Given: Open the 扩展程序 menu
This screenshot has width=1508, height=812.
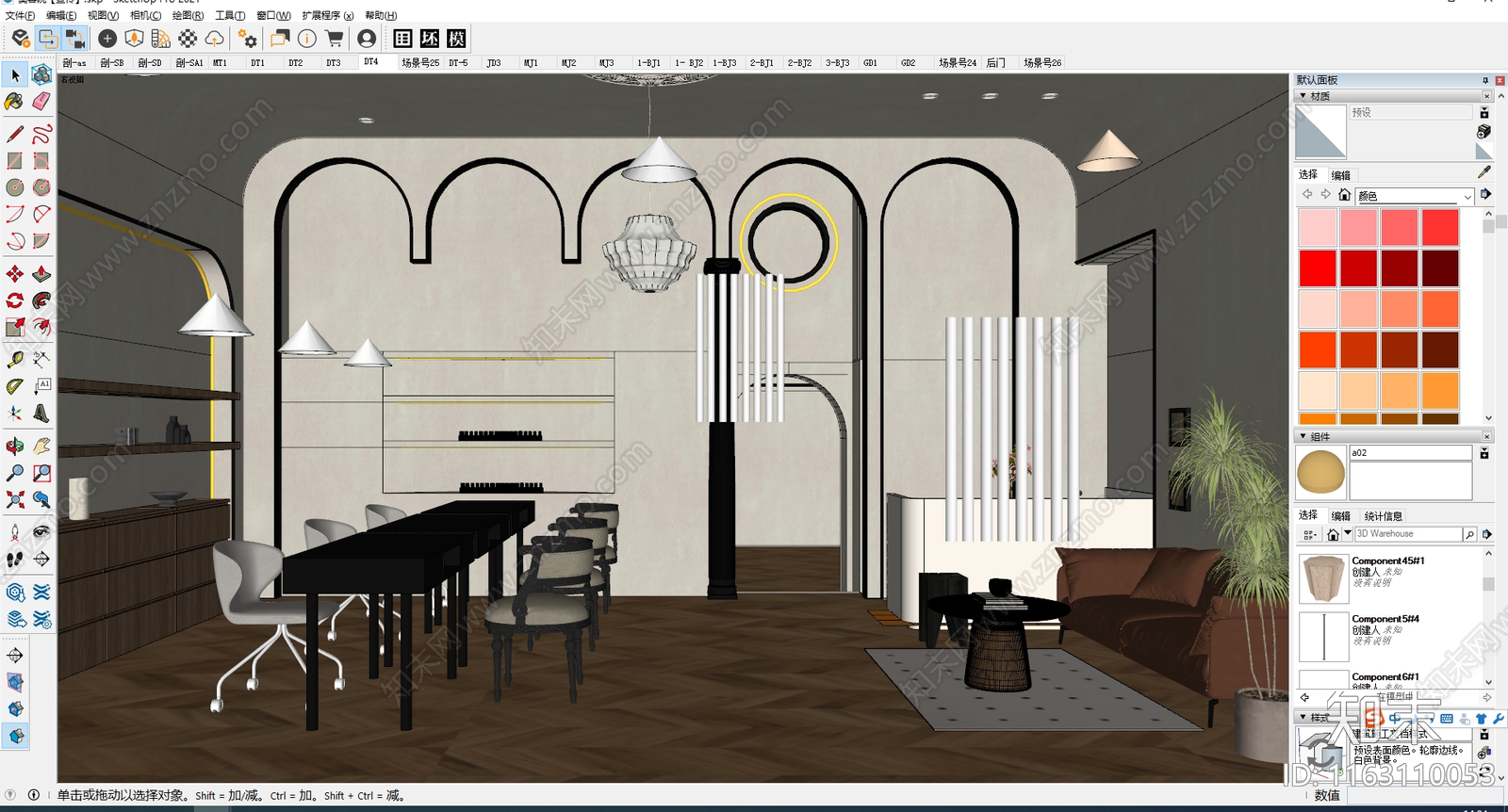Looking at the screenshot, I should coord(328,15).
